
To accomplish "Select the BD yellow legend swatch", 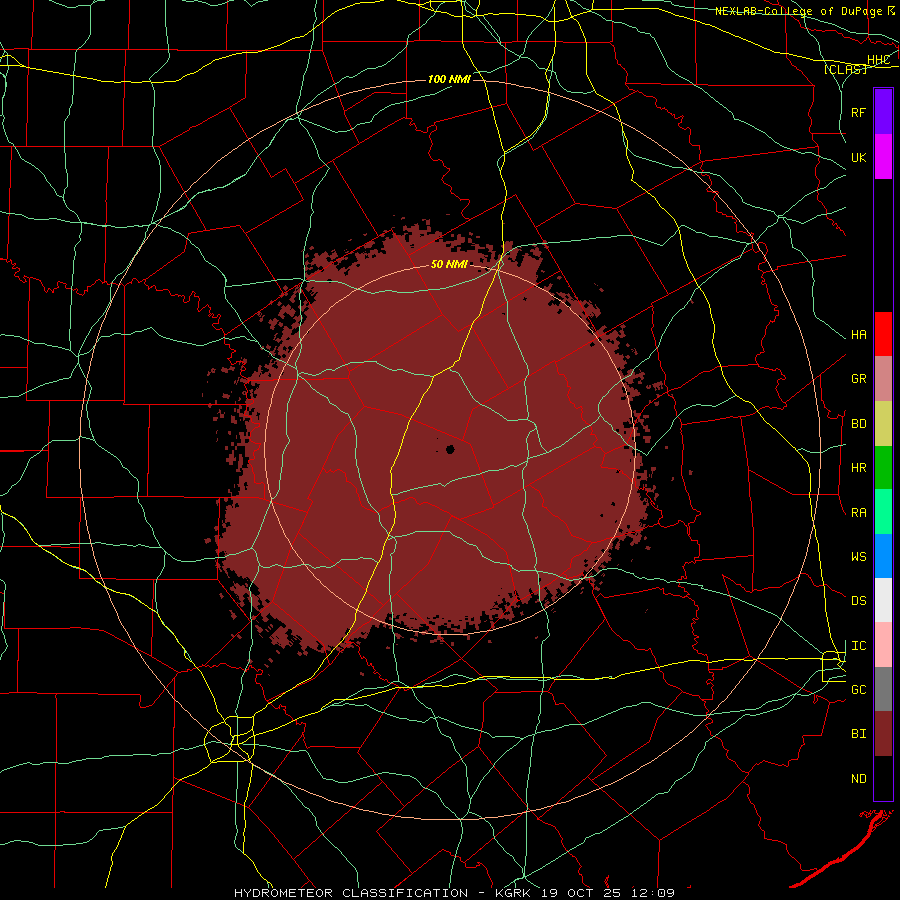I will 883,423.
